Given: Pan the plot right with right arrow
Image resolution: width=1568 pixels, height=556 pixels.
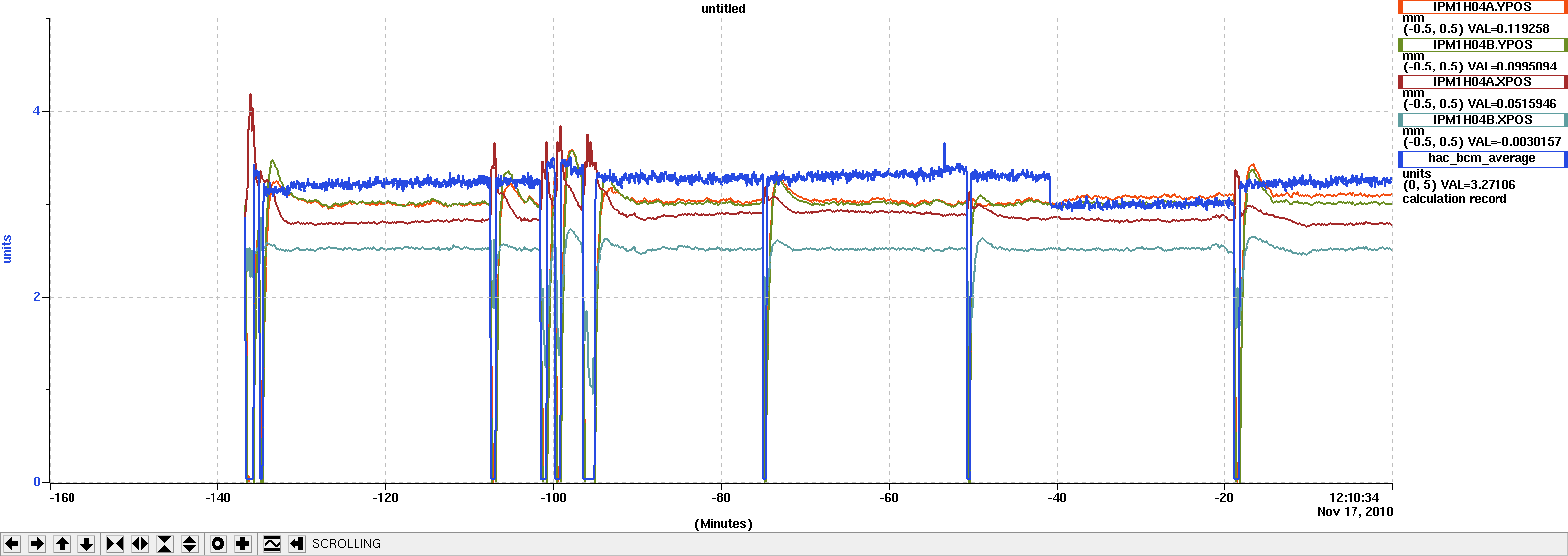Looking at the screenshot, I should click(37, 544).
